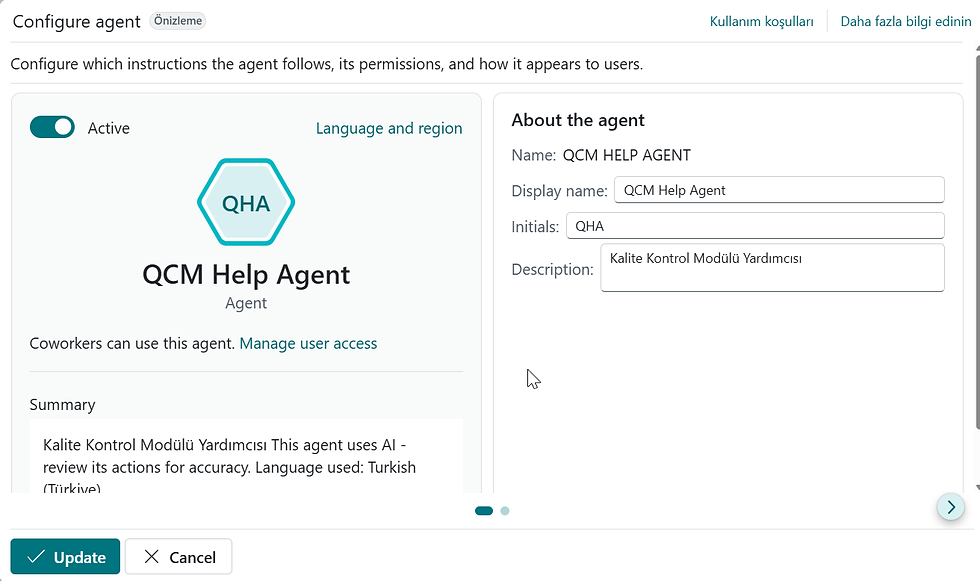Click the checkmark icon on Update button
The width and height of the screenshot is (980, 581).
point(37,556)
